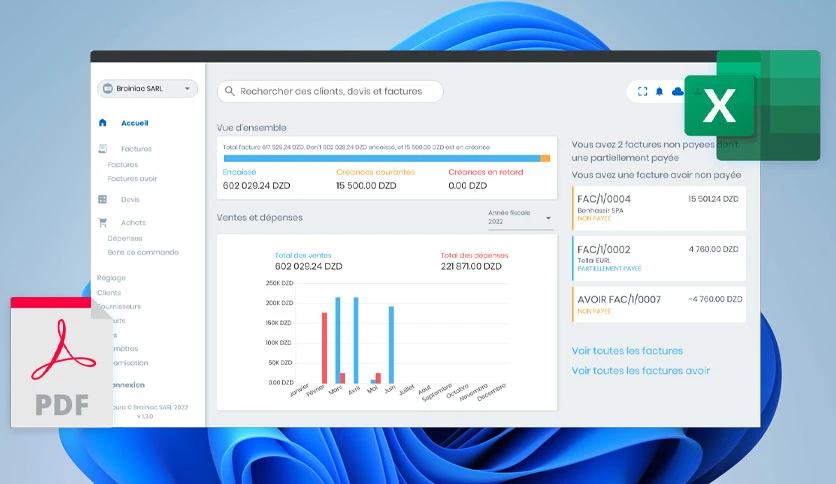Open the Accueil home icon
836x484 pixels.
point(102,123)
